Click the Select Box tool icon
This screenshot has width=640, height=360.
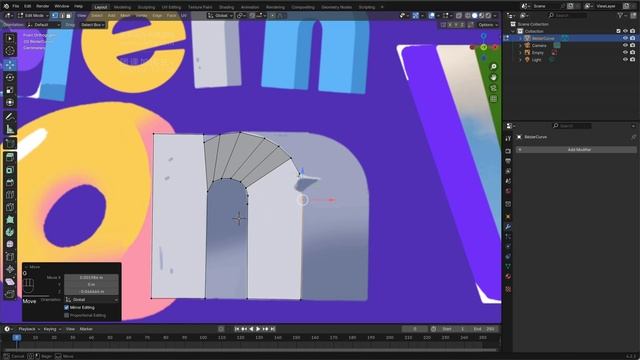coord(10,38)
